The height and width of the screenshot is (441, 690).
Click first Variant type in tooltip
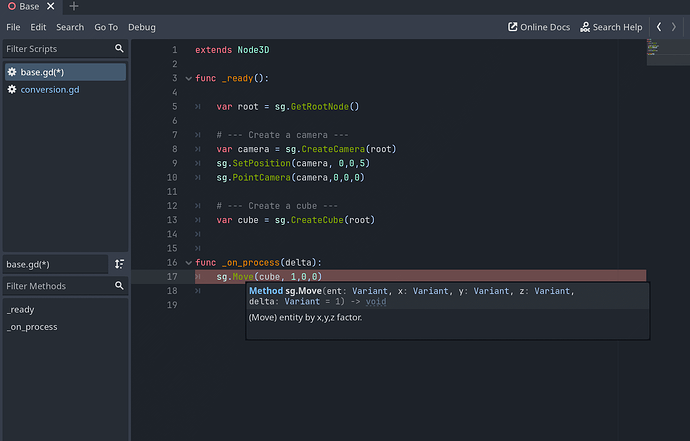[370, 291]
